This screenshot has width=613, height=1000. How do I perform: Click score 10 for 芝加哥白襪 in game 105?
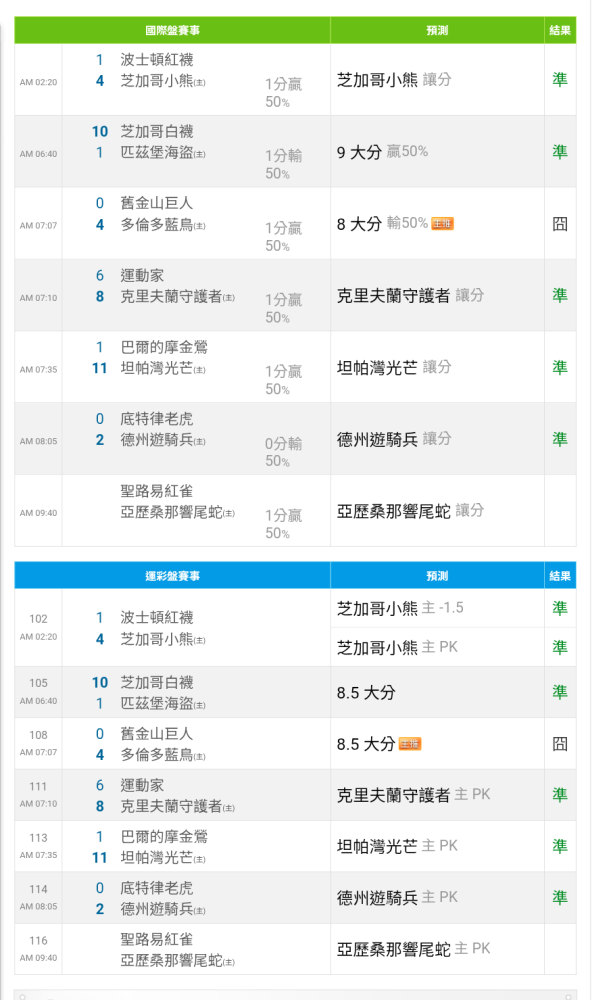point(100,682)
